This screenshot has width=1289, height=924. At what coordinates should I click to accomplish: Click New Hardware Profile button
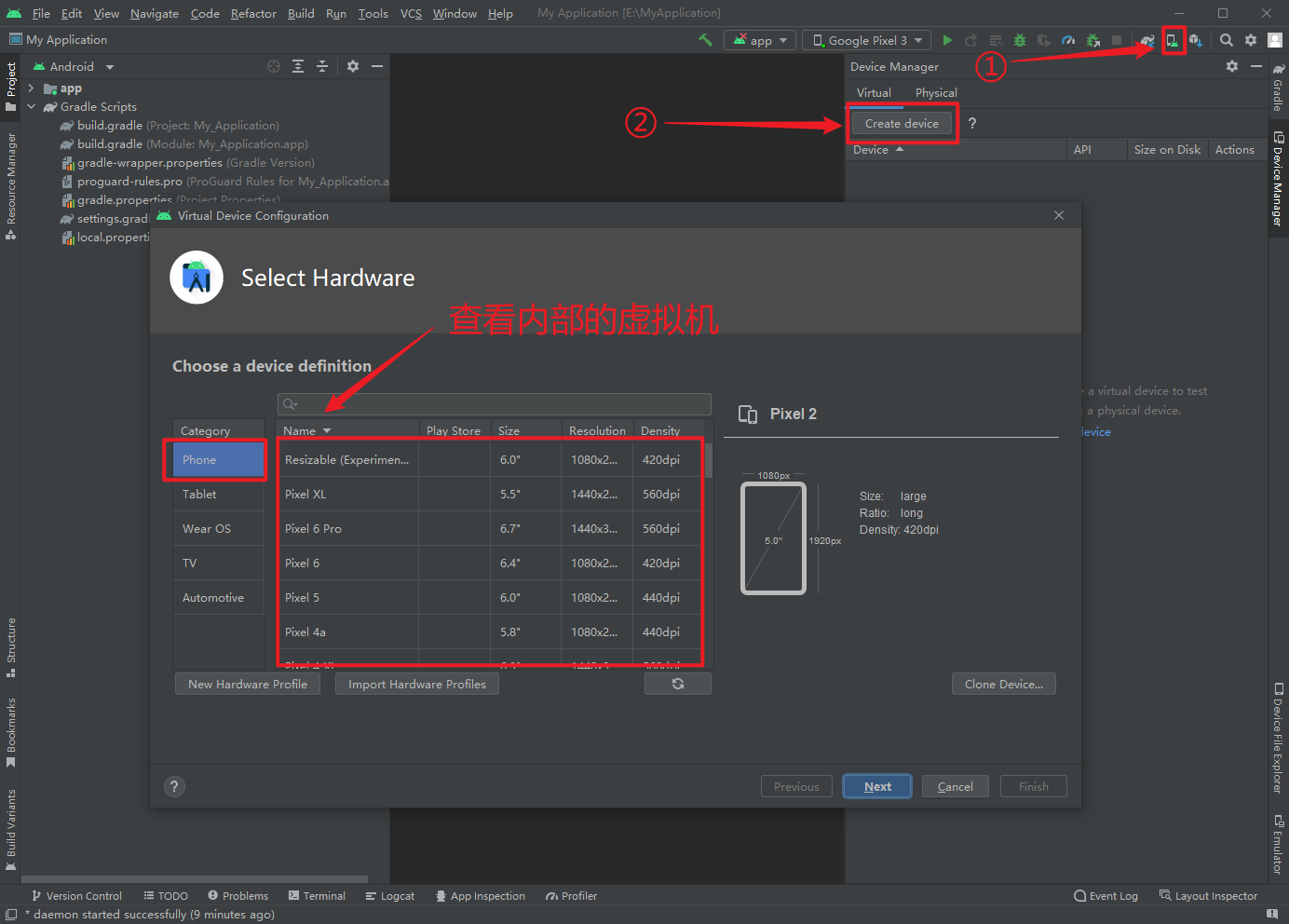point(248,684)
